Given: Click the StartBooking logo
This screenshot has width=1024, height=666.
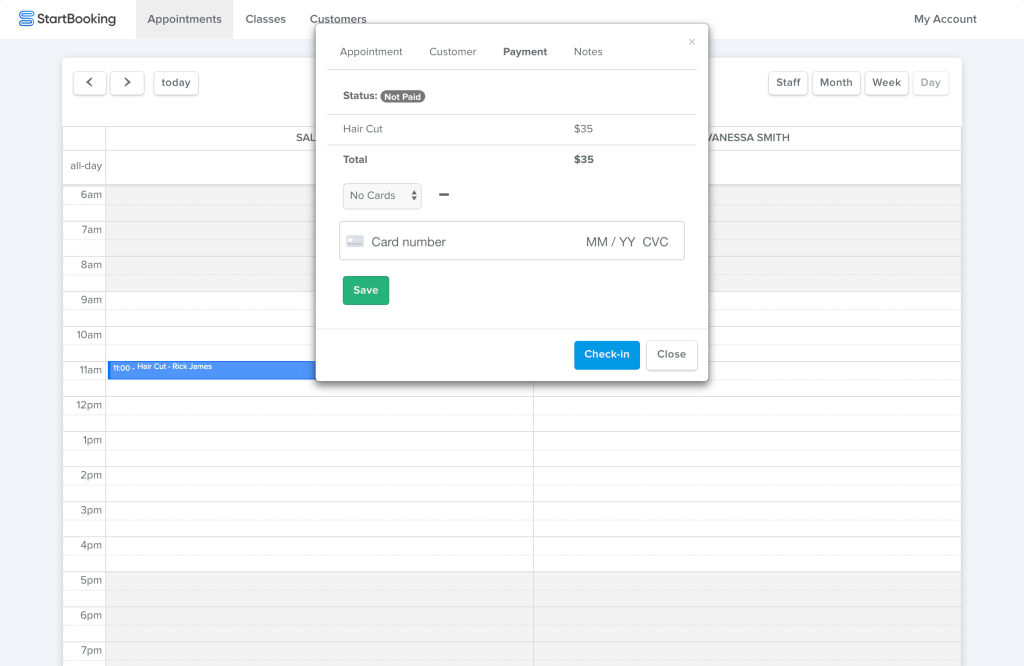Looking at the screenshot, I should point(67,19).
